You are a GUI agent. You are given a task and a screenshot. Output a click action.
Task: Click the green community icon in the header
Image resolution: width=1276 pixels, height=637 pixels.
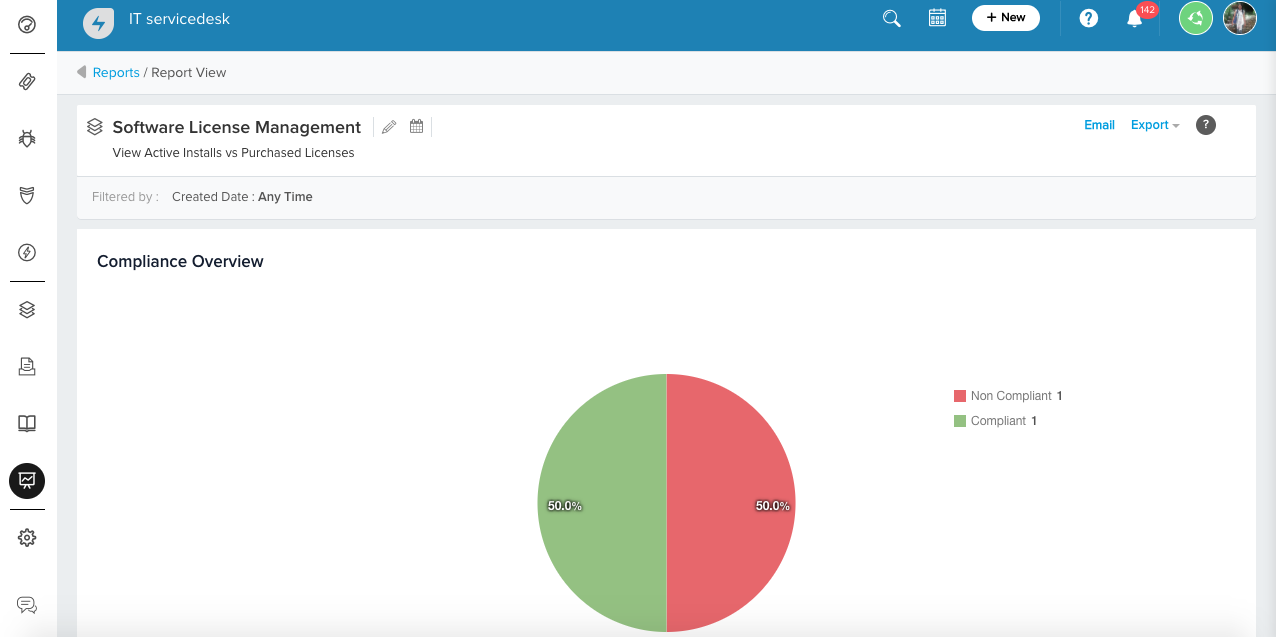pos(1195,18)
